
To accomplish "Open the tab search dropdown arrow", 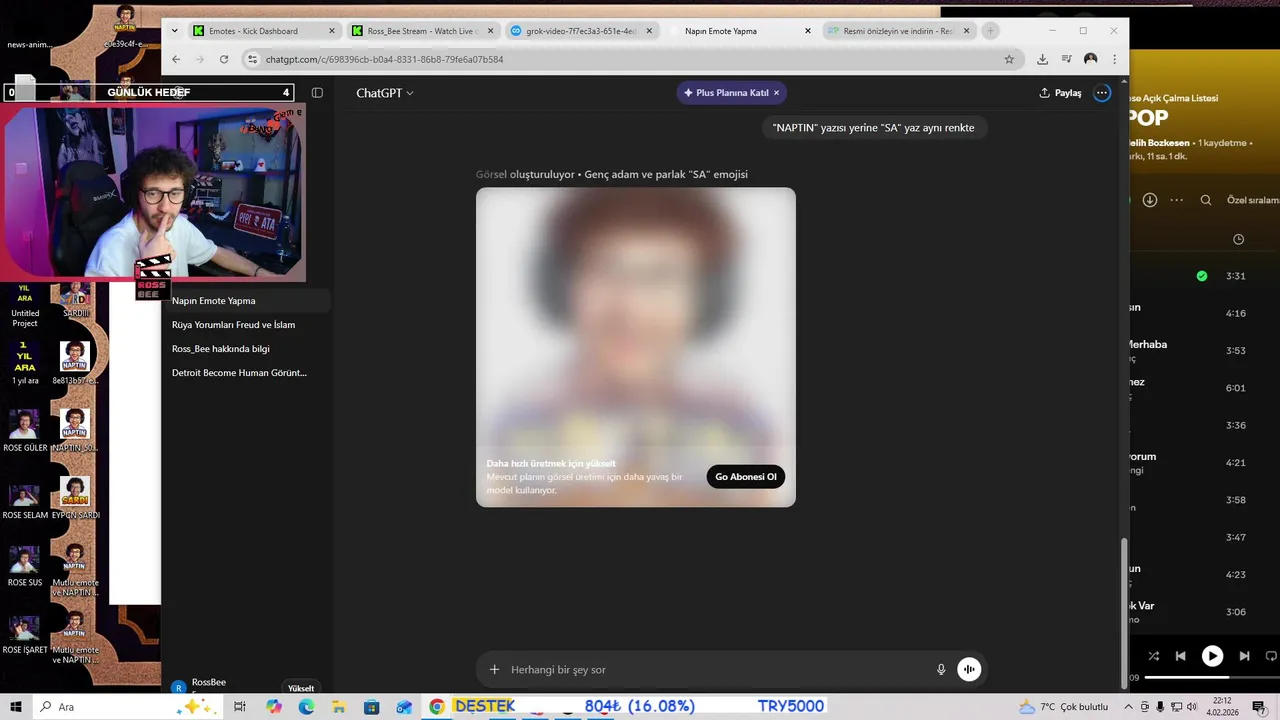I will point(175,31).
